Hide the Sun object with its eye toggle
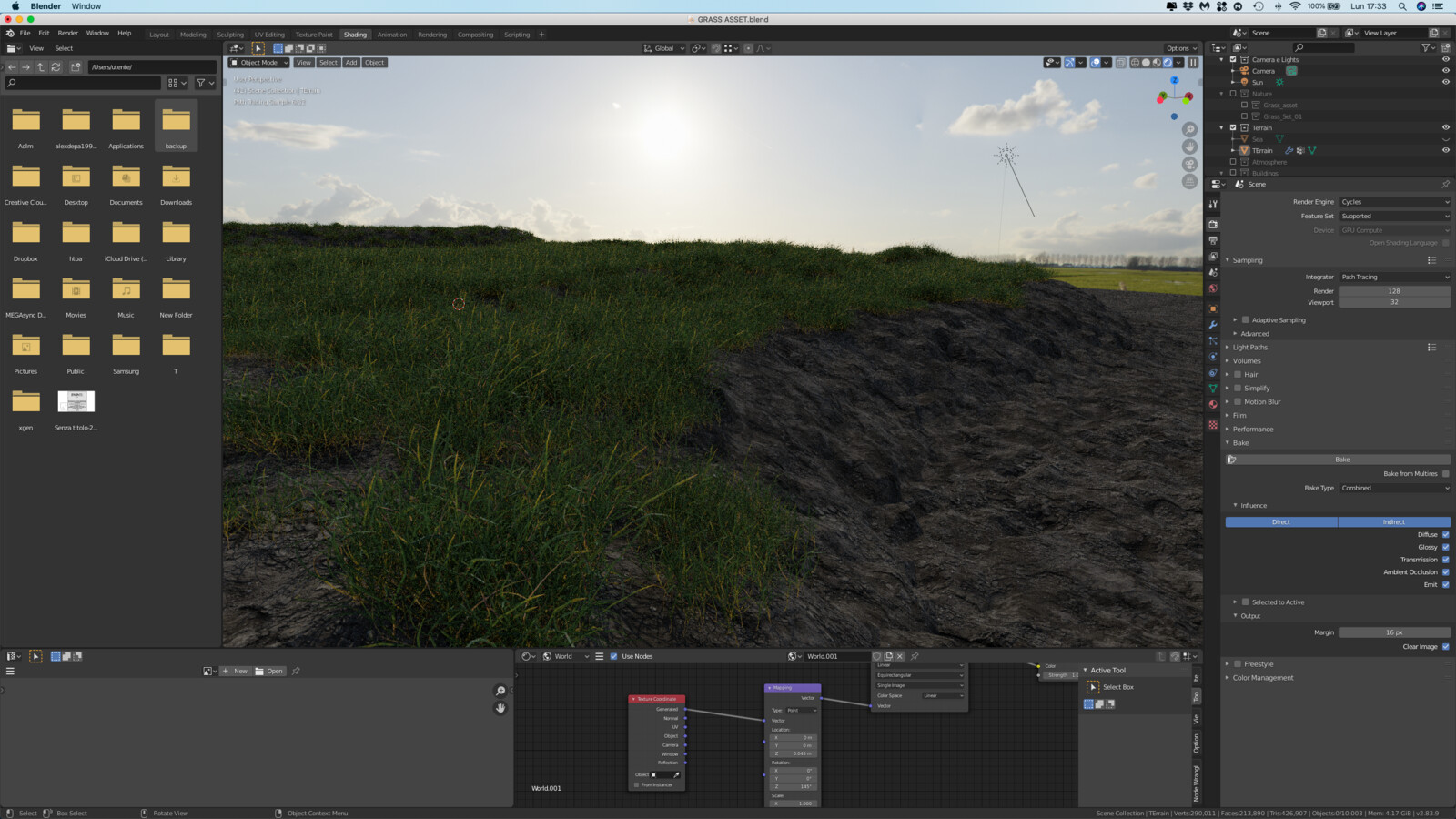Viewport: 1456px width, 819px height. [1446, 82]
